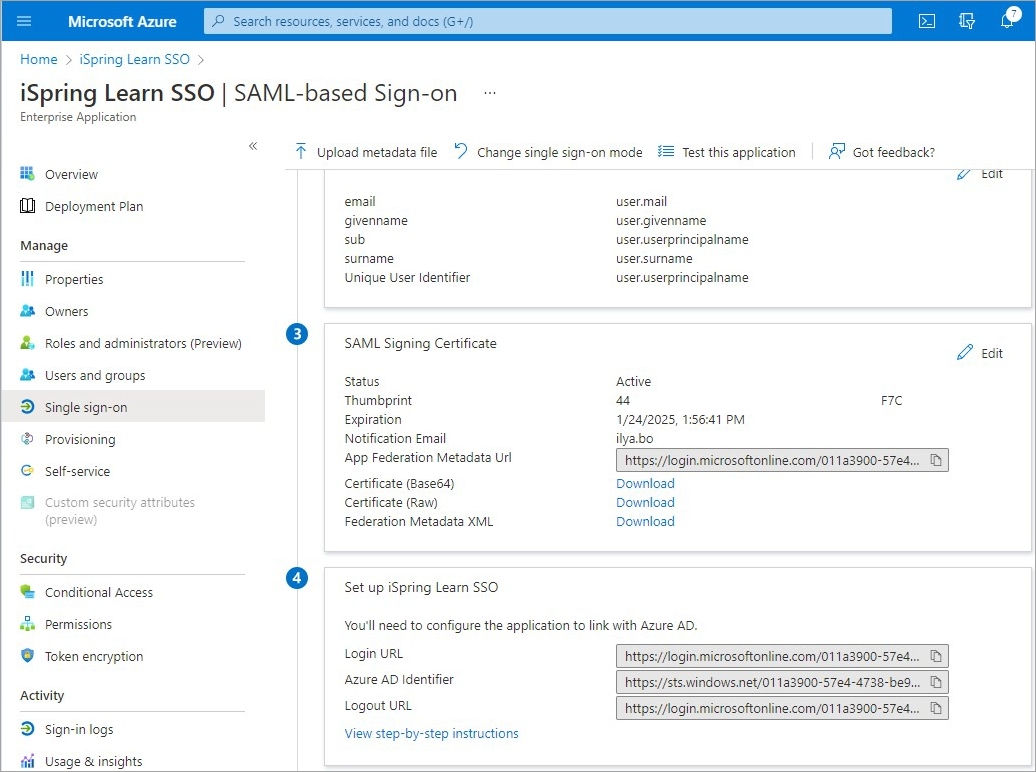The width and height of the screenshot is (1036, 772).
Task: Click the Active status value
Action: [x=633, y=381]
